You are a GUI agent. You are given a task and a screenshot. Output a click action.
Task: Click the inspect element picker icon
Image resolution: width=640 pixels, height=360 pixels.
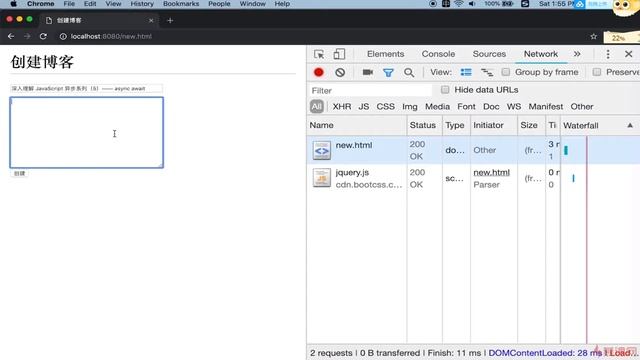click(319, 54)
